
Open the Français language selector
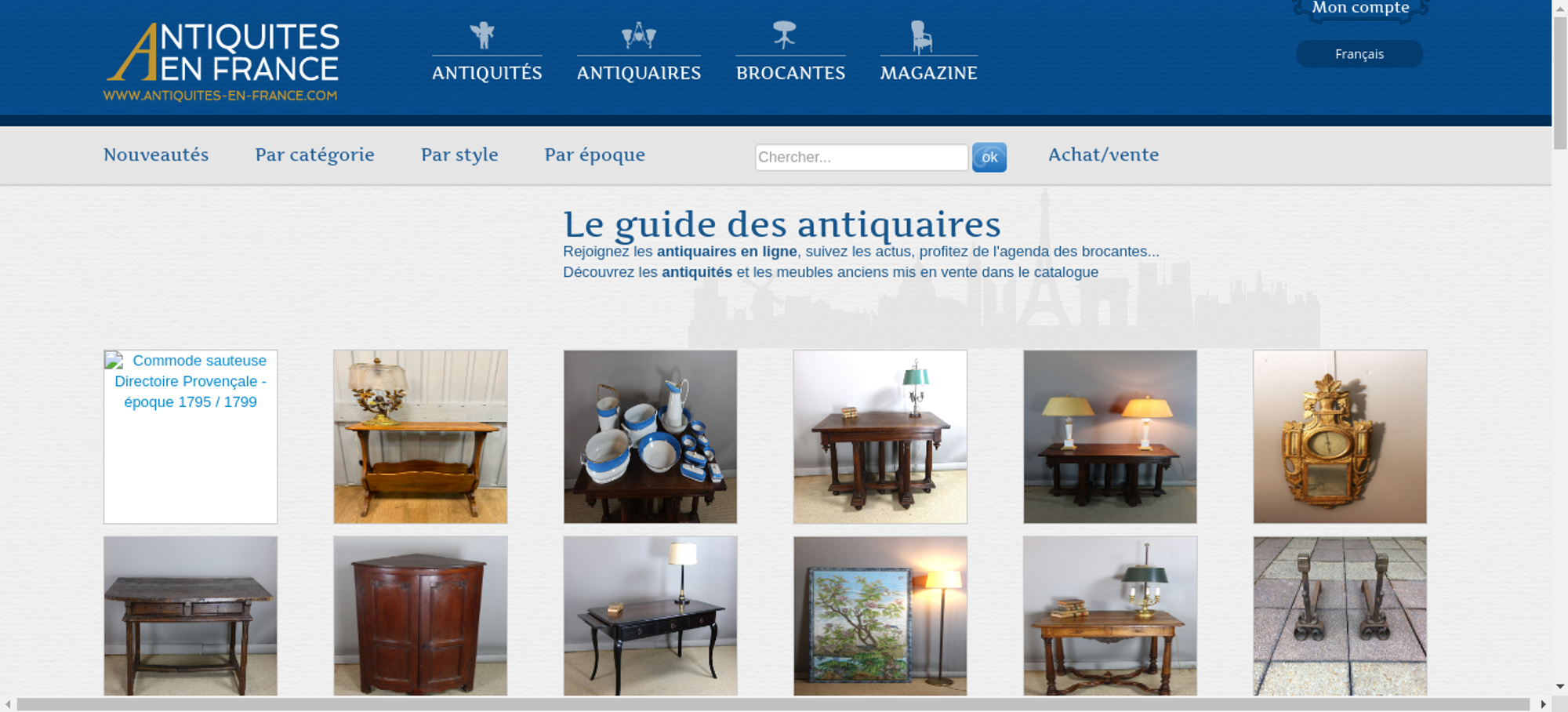click(x=1359, y=54)
